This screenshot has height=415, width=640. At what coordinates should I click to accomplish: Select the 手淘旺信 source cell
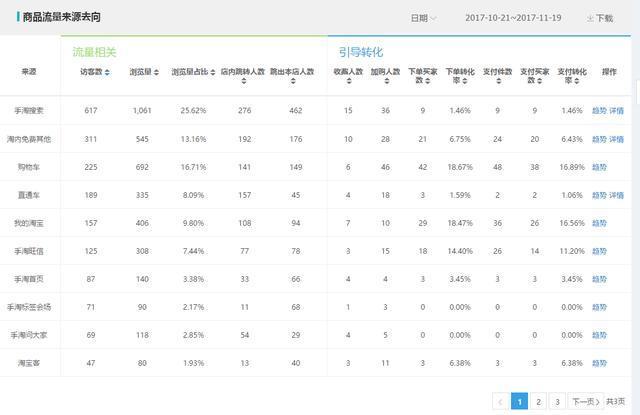pyautogui.click(x=29, y=251)
